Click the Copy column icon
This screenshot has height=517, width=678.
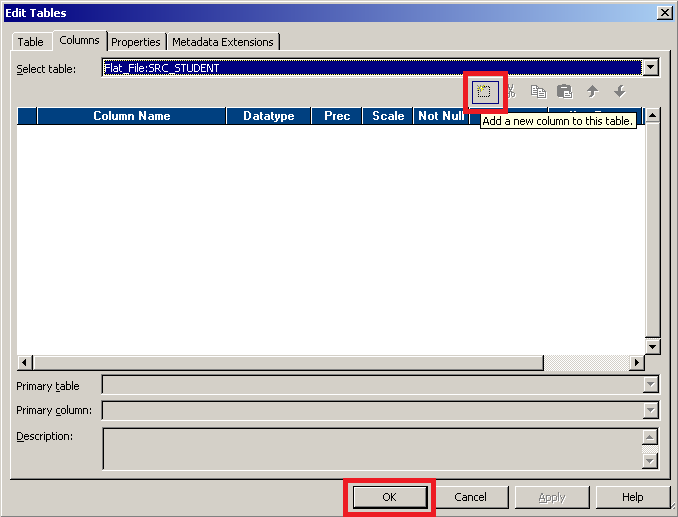(538, 92)
